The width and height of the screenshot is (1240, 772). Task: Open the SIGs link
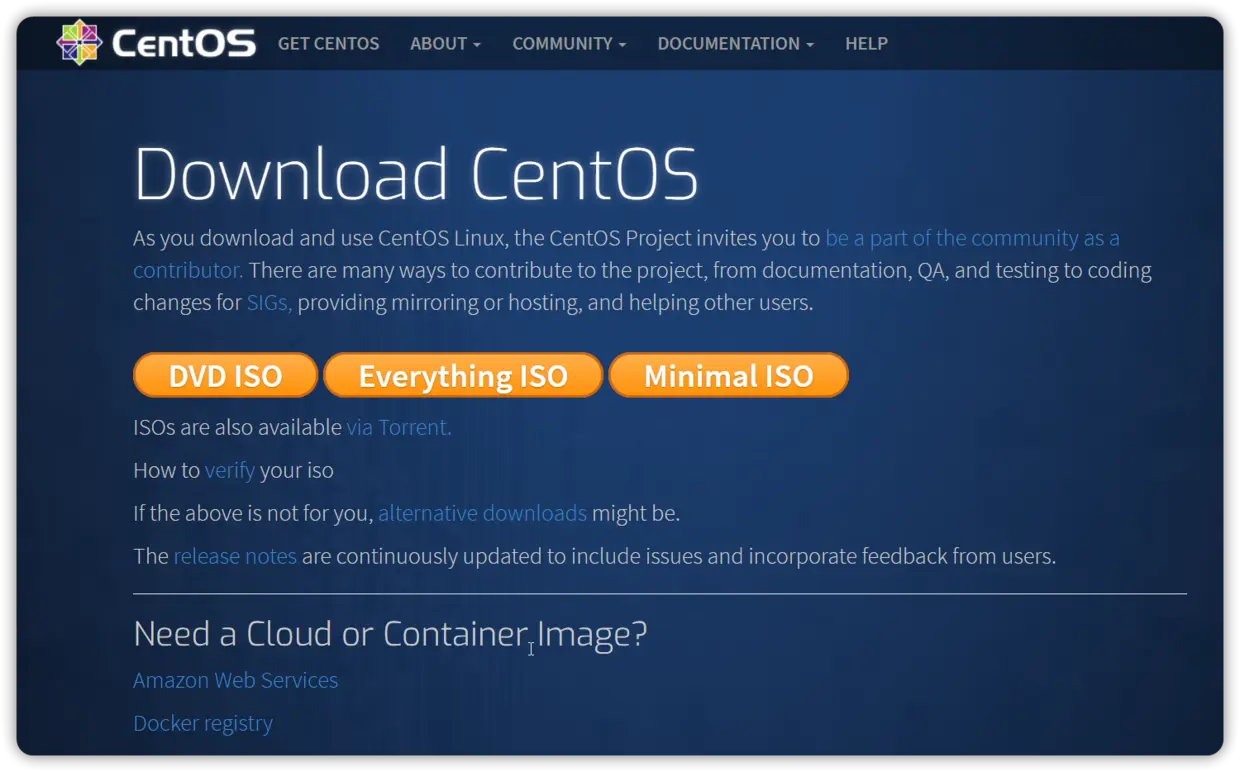(269, 302)
